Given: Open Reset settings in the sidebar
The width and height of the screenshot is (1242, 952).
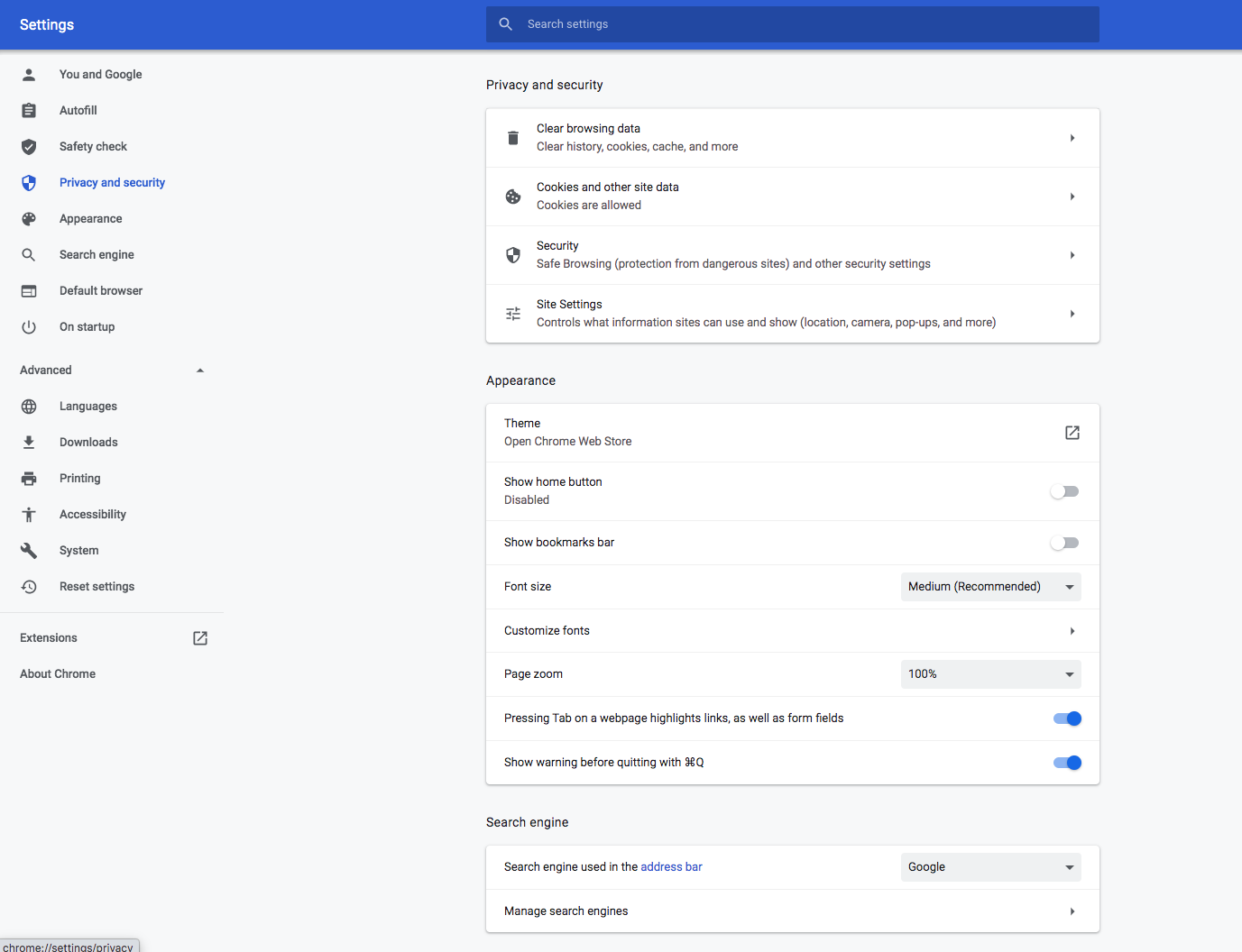Looking at the screenshot, I should pos(97,587).
